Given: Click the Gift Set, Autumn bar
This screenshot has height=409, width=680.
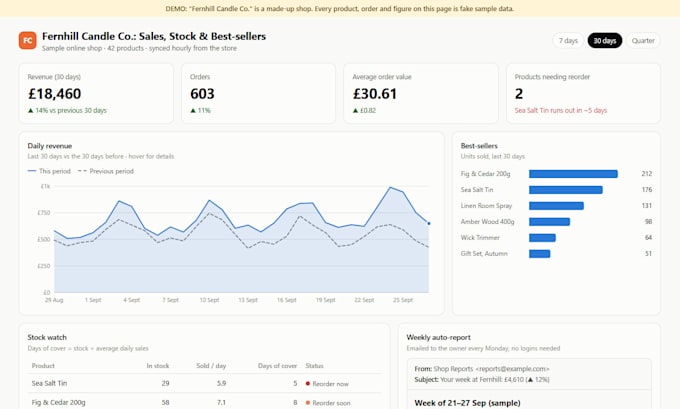Looking at the screenshot, I should 539,254.
